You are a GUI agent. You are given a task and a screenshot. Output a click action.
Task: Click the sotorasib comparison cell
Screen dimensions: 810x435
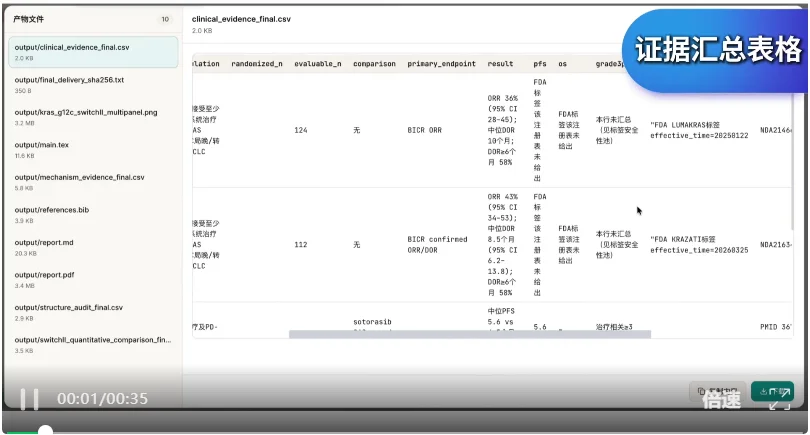coord(372,323)
